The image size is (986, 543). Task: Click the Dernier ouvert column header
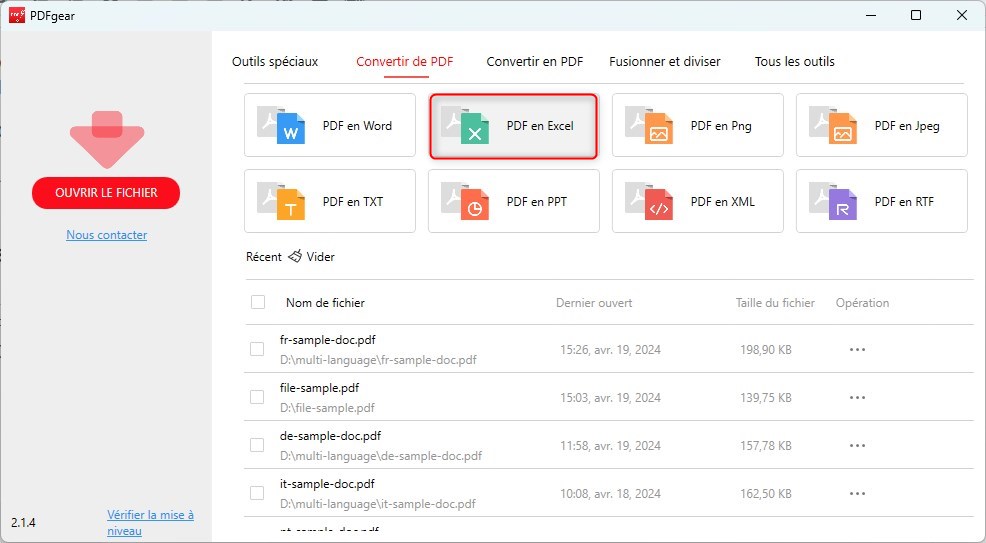click(x=594, y=303)
